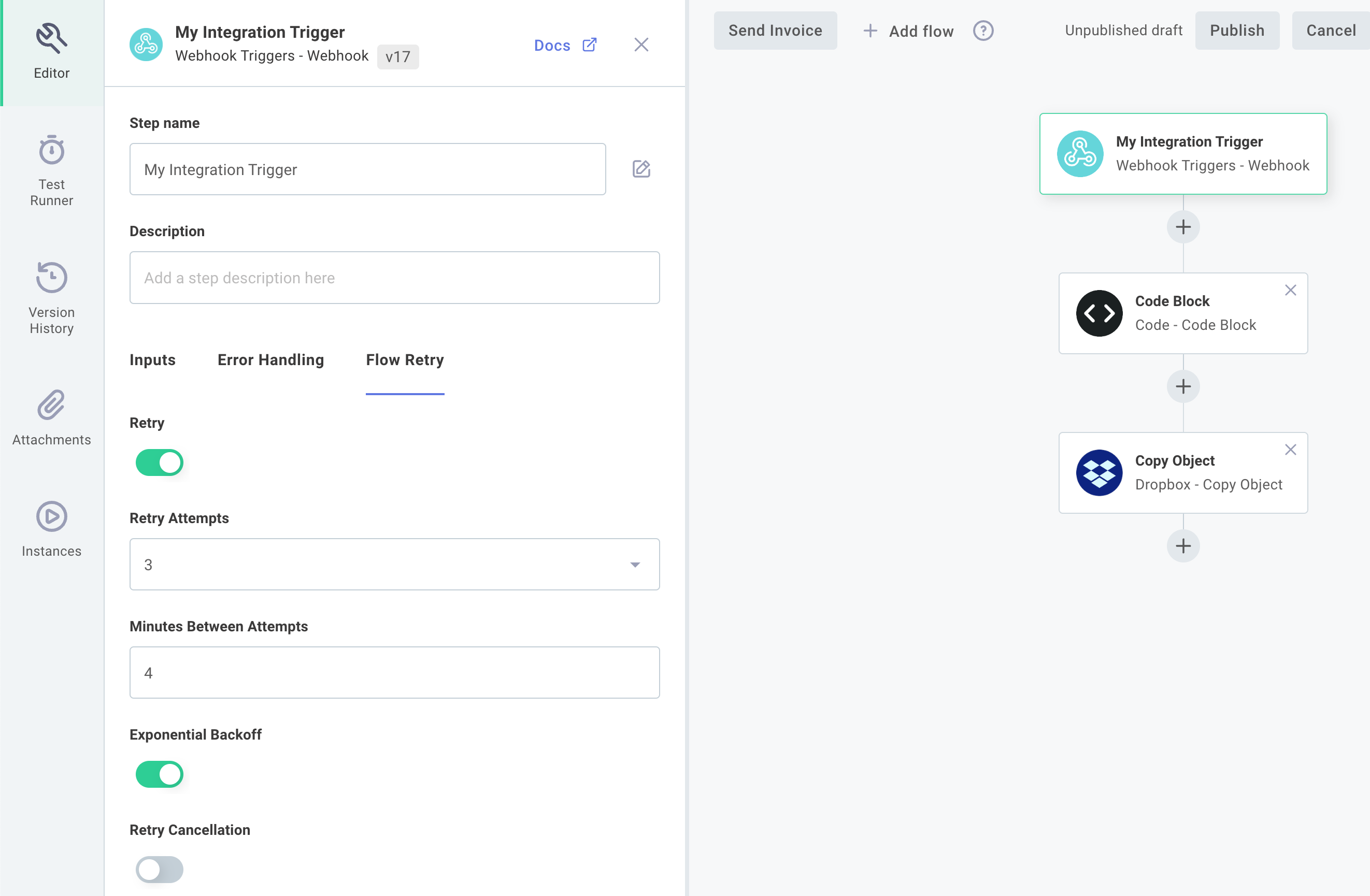Open Version History in sidebar

tap(51, 279)
